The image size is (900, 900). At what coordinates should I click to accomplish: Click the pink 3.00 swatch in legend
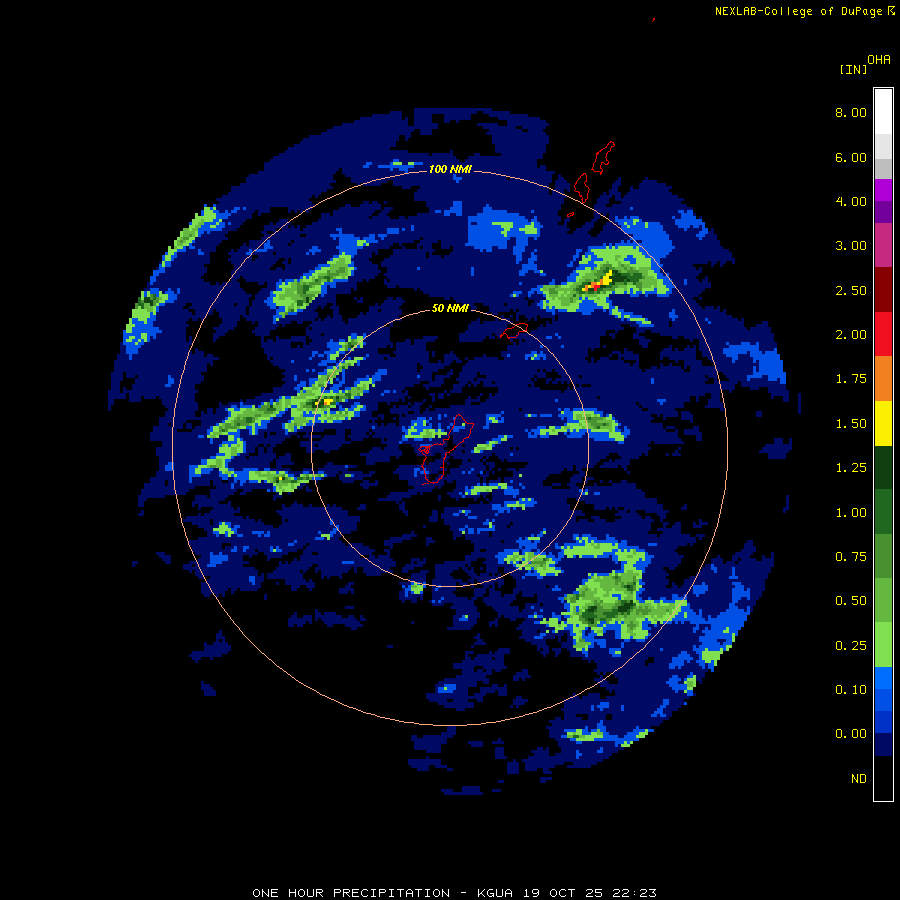tap(883, 245)
